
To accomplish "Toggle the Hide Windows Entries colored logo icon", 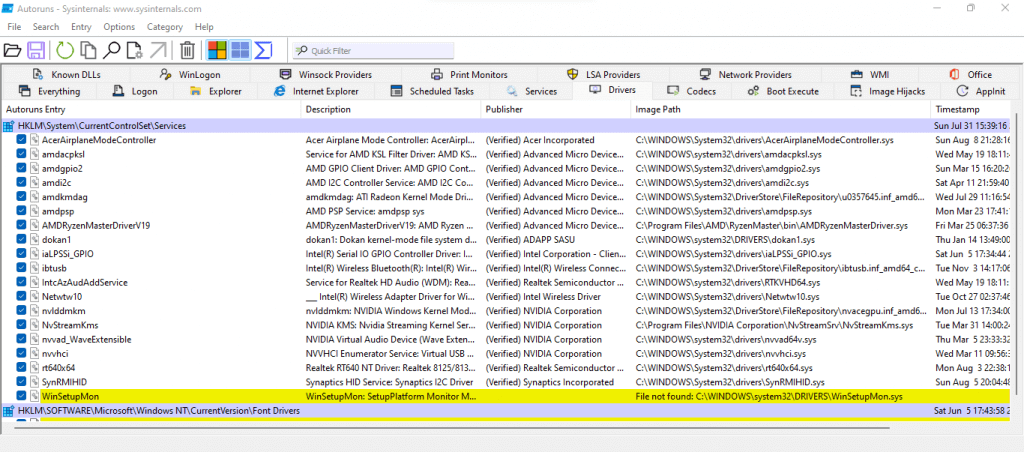I will 217,50.
